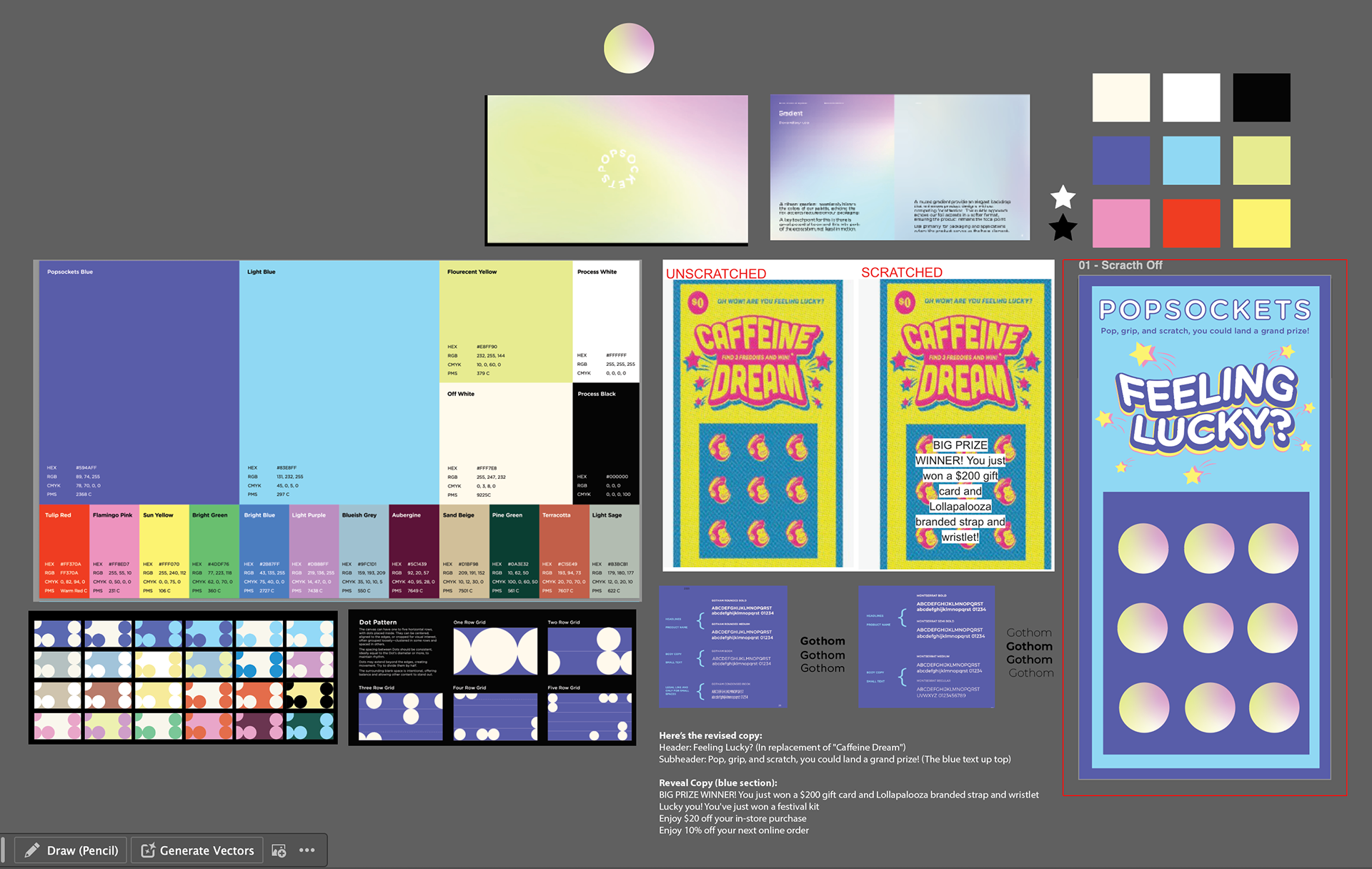Grab the task bar drag handle
1372x869 pixels.
(x=3, y=850)
